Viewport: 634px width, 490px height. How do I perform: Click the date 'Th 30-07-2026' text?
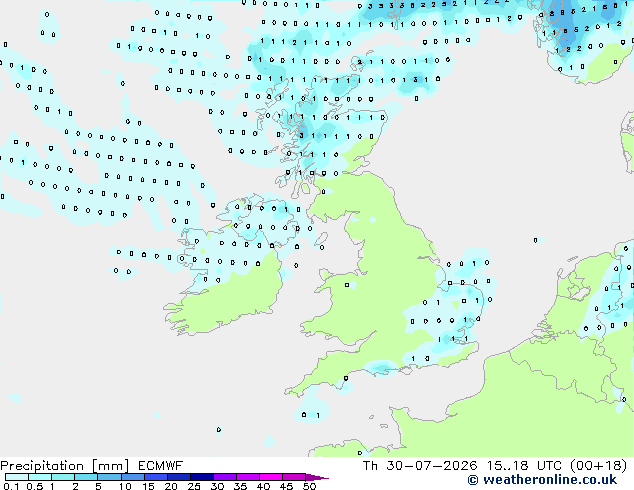pos(420,466)
